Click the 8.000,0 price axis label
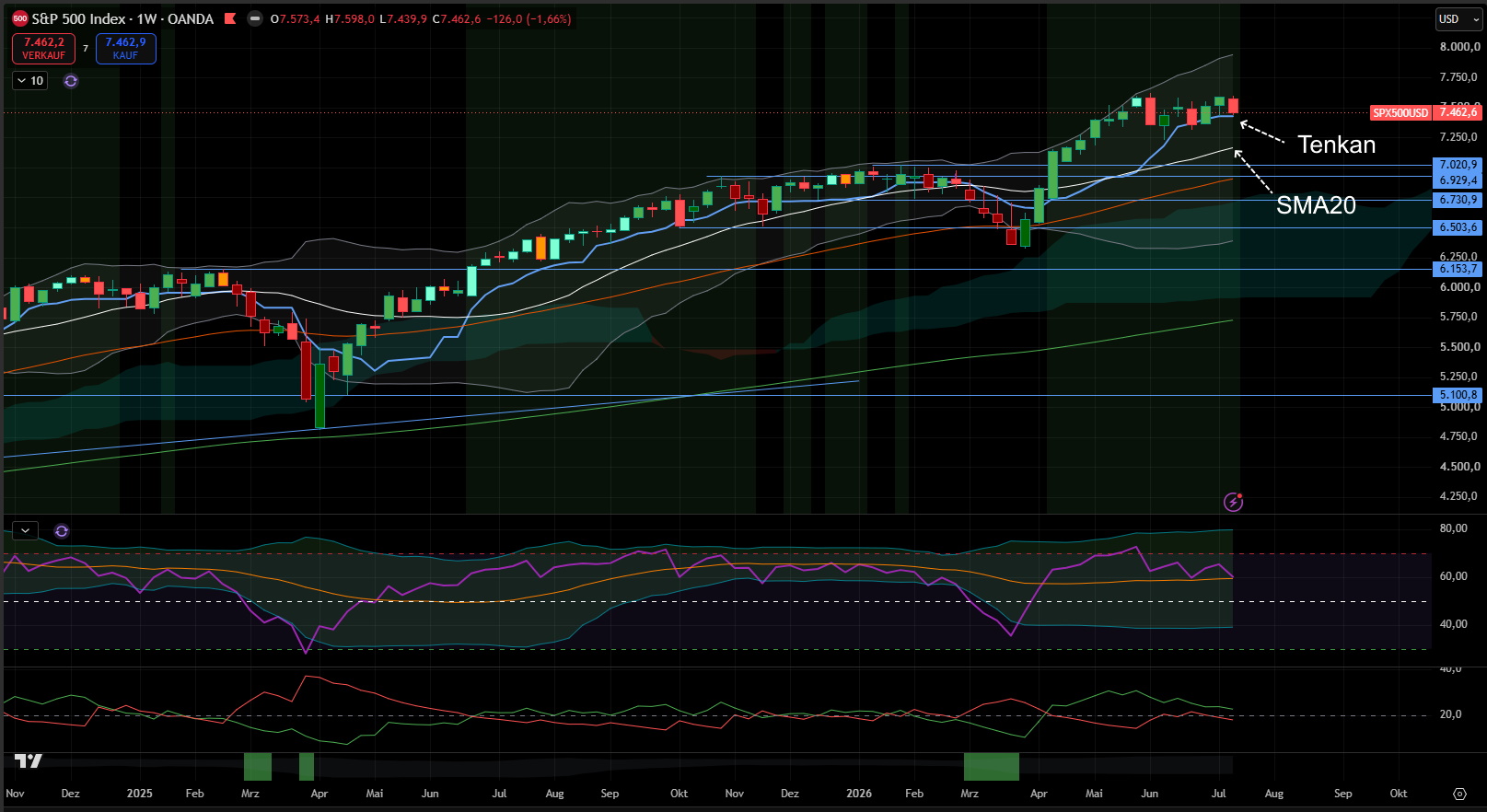Image resolution: width=1487 pixels, height=812 pixels. (1460, 47)
